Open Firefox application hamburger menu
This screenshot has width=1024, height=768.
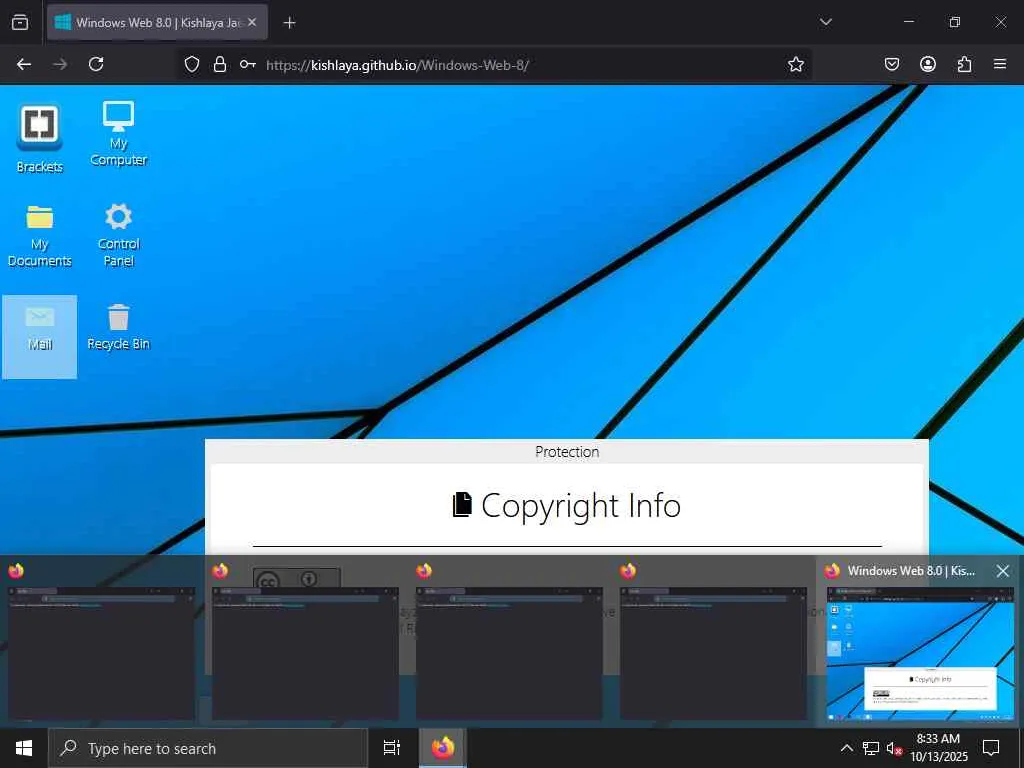1000,64
